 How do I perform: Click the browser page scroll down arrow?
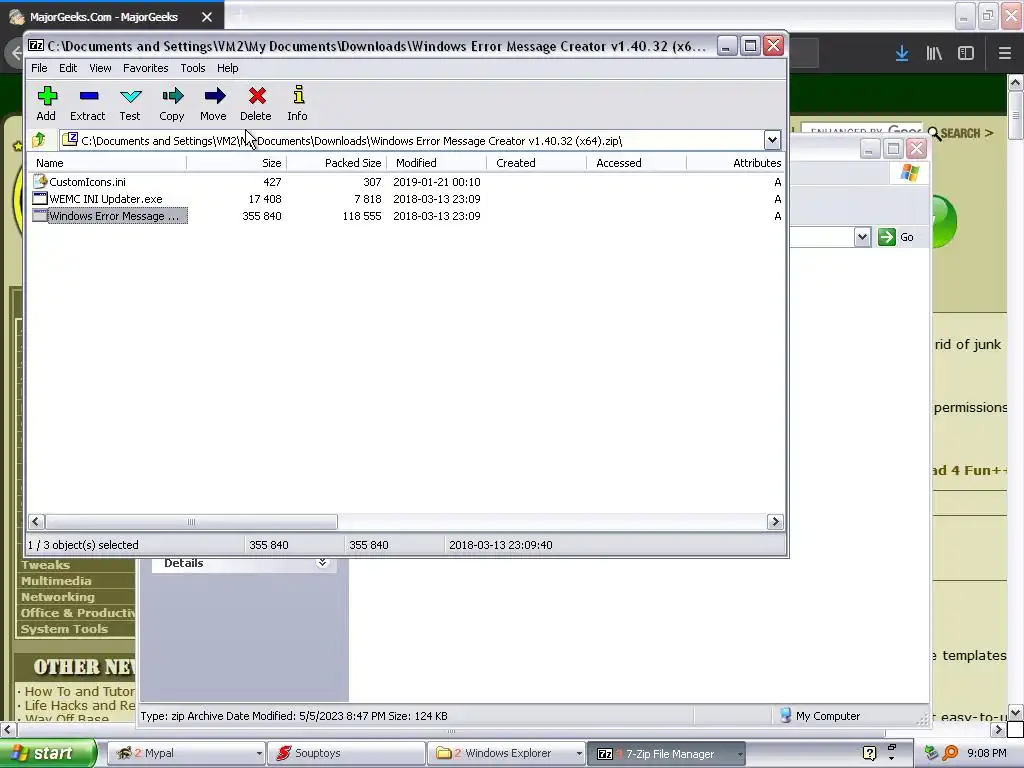pos(1015,712)
